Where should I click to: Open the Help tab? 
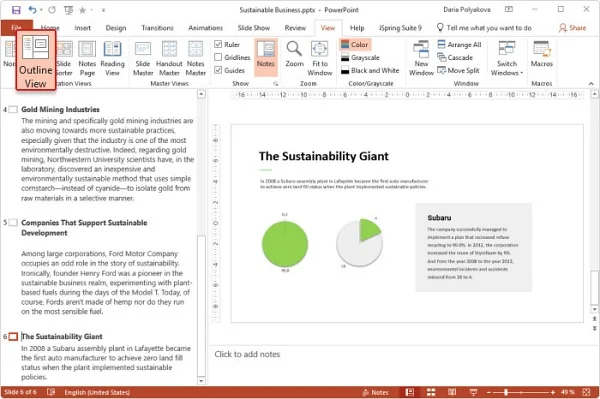point(357,28)
